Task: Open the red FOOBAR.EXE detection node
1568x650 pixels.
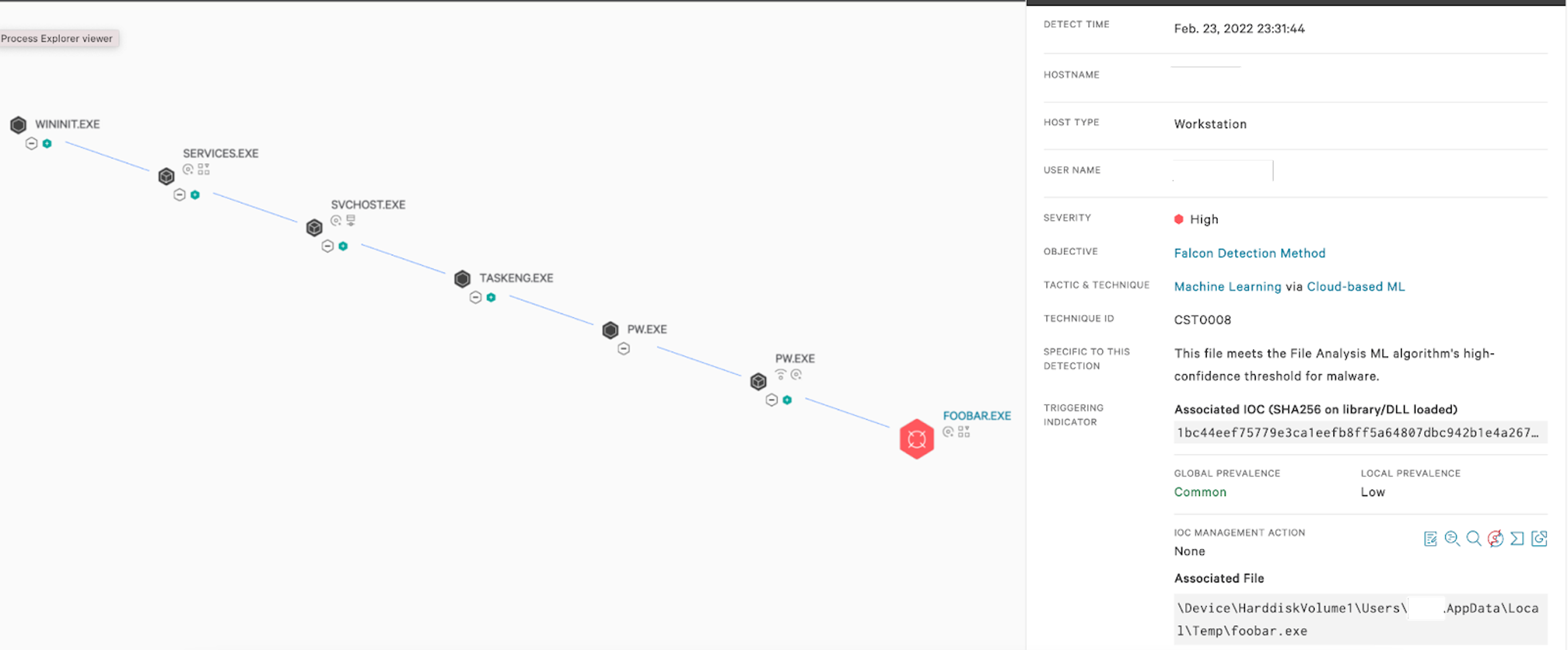Action: pyautogui.click(x=916, y=439)
